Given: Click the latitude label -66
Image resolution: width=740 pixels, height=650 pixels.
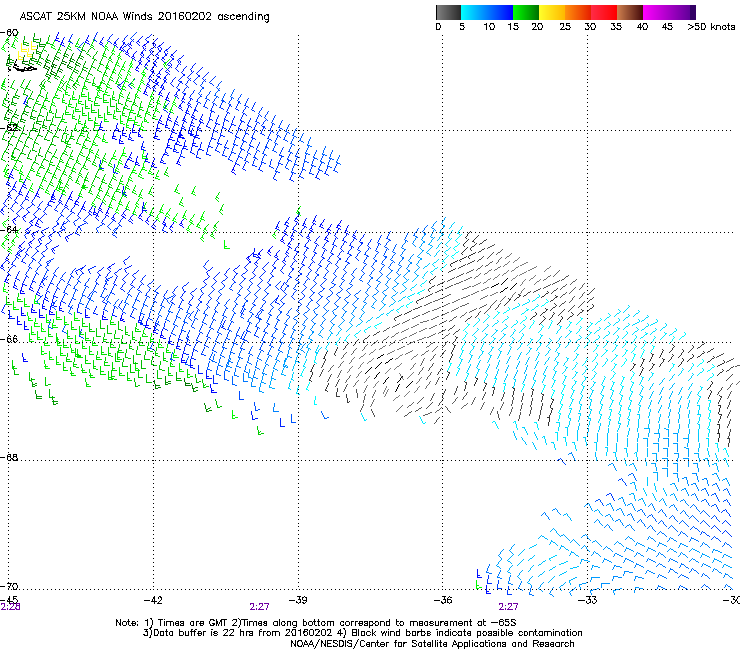Looking at the screenshot, I should click(10, 339).
